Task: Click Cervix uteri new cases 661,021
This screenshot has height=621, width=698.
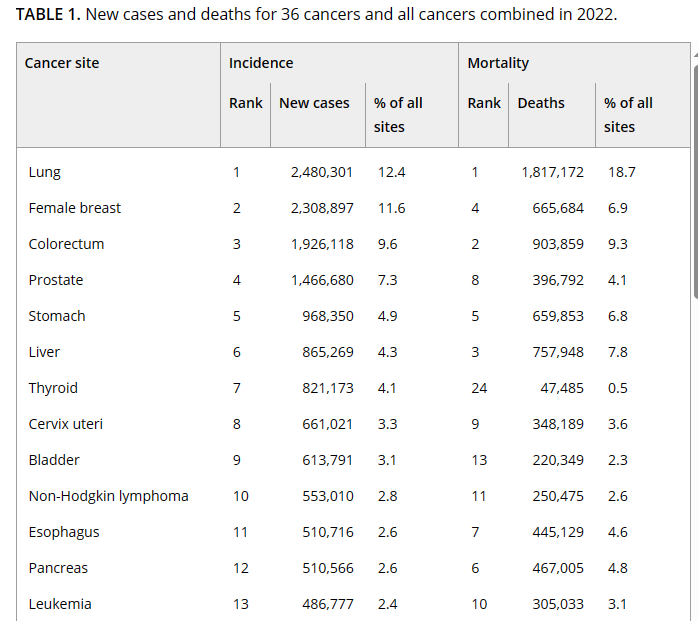Action: (327, 424)
